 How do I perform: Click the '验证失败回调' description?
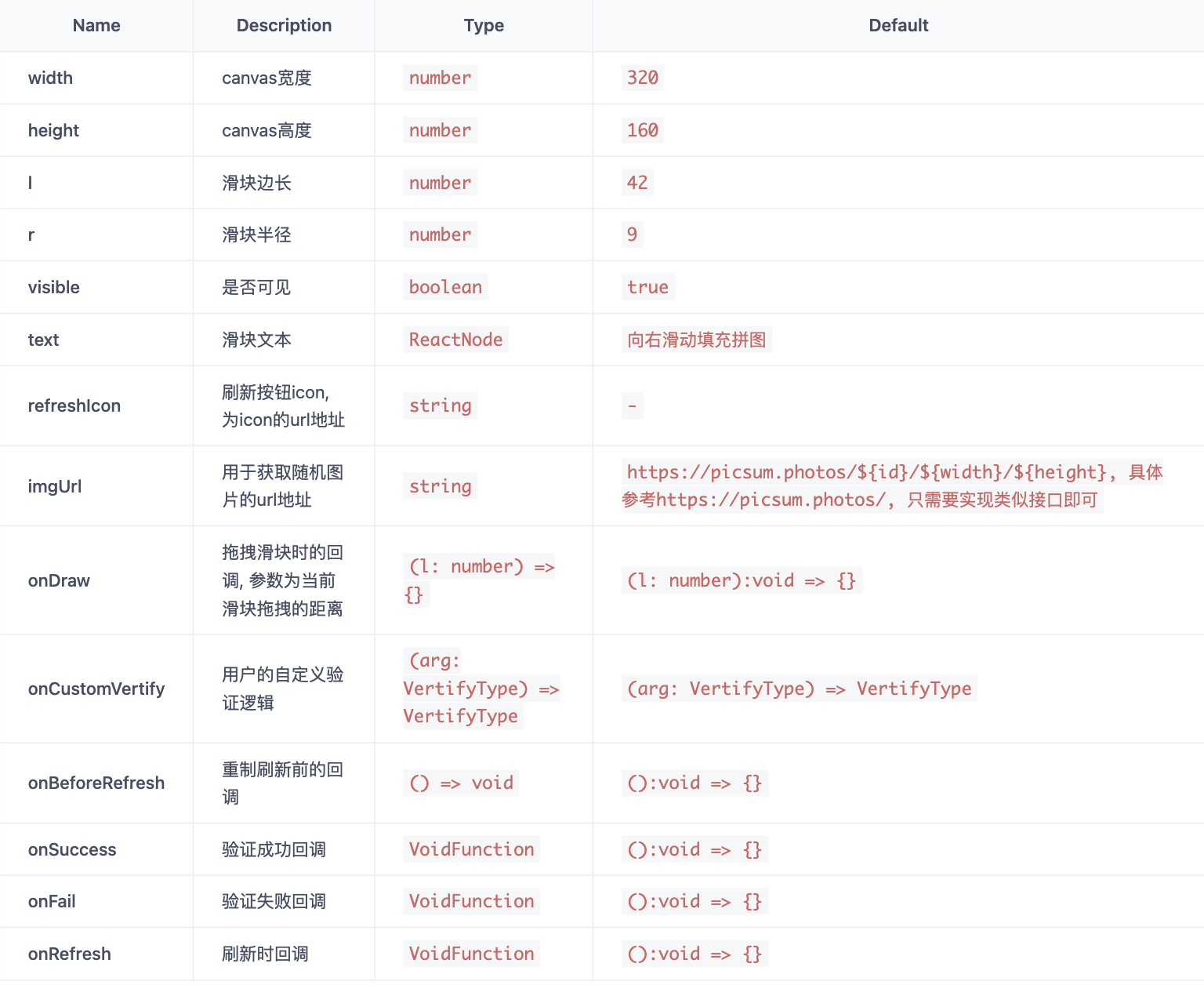(274, 901)
